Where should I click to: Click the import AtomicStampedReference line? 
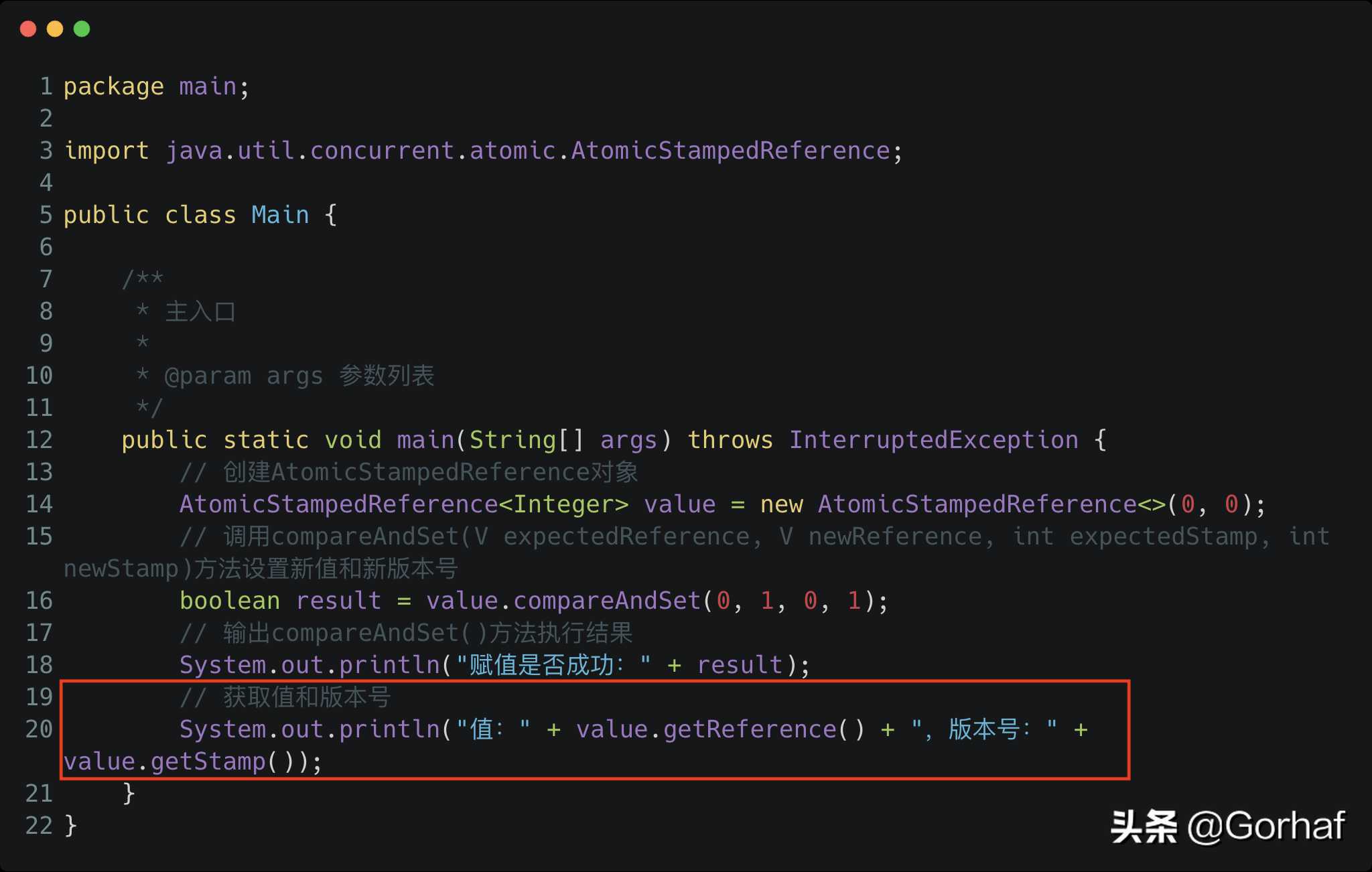(x=484, y=151)
